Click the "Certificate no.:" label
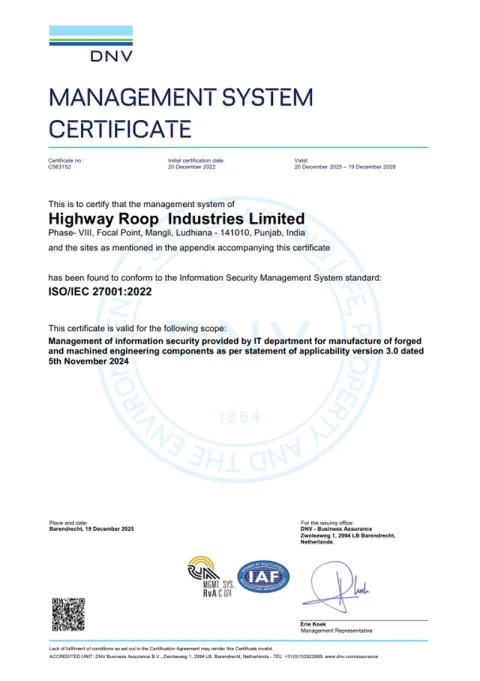This screenshot has height=681, width=480. coord(66,161)
